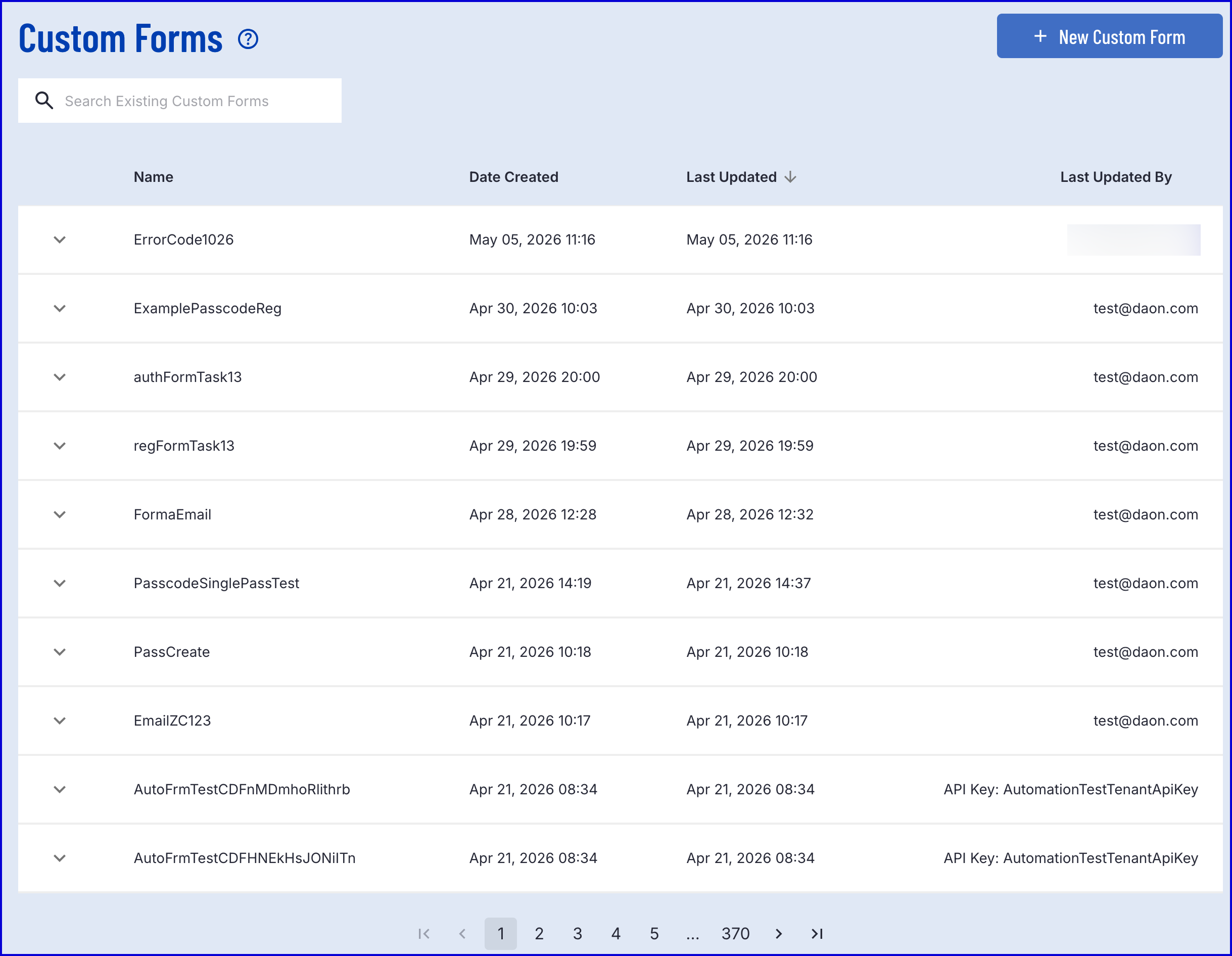Click the ErrorCode1026 form name
This screenshot has height=956, width=1232.
point(183,240)
